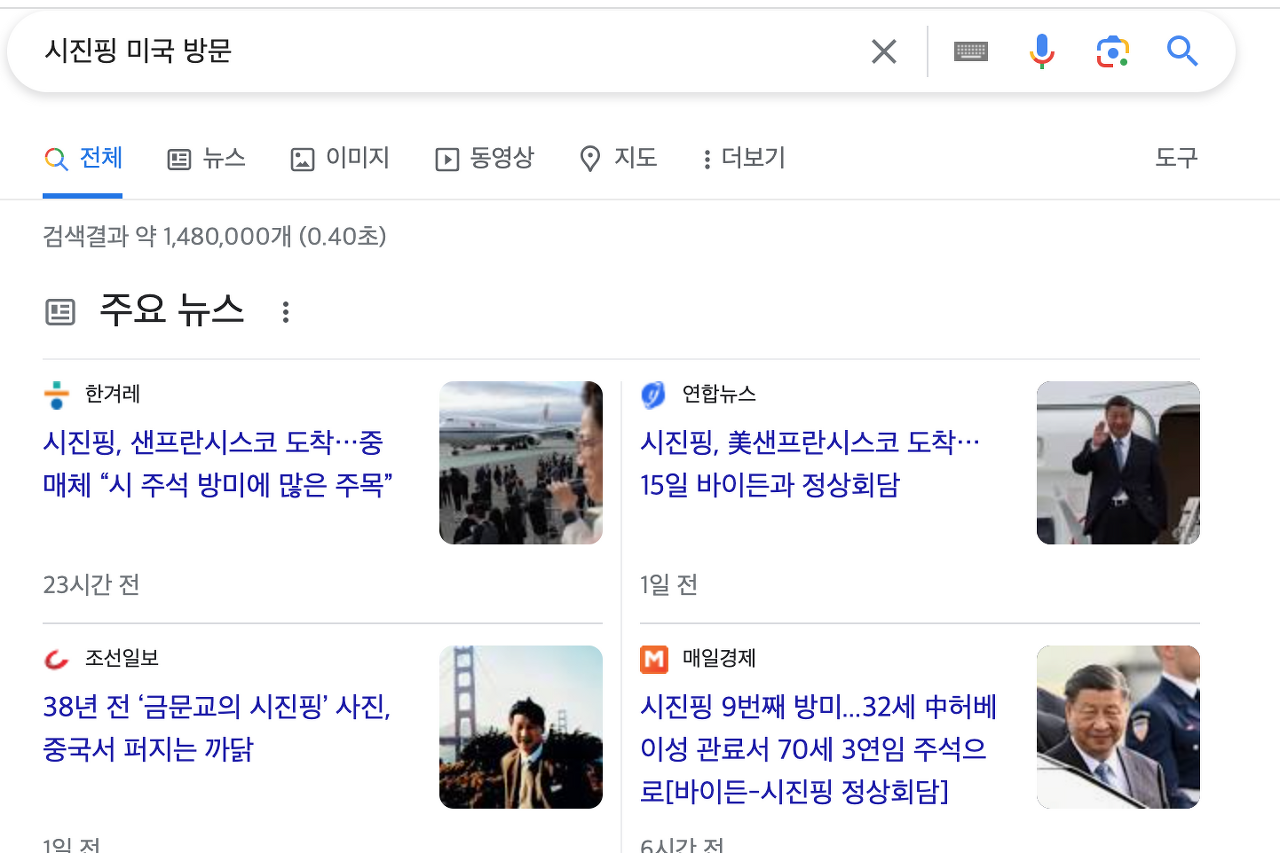Image resolution: width=1280 pixels, height=853 pixels.
Task: Open options for the 주요 뉴스 section
Action: click(286, 312)
